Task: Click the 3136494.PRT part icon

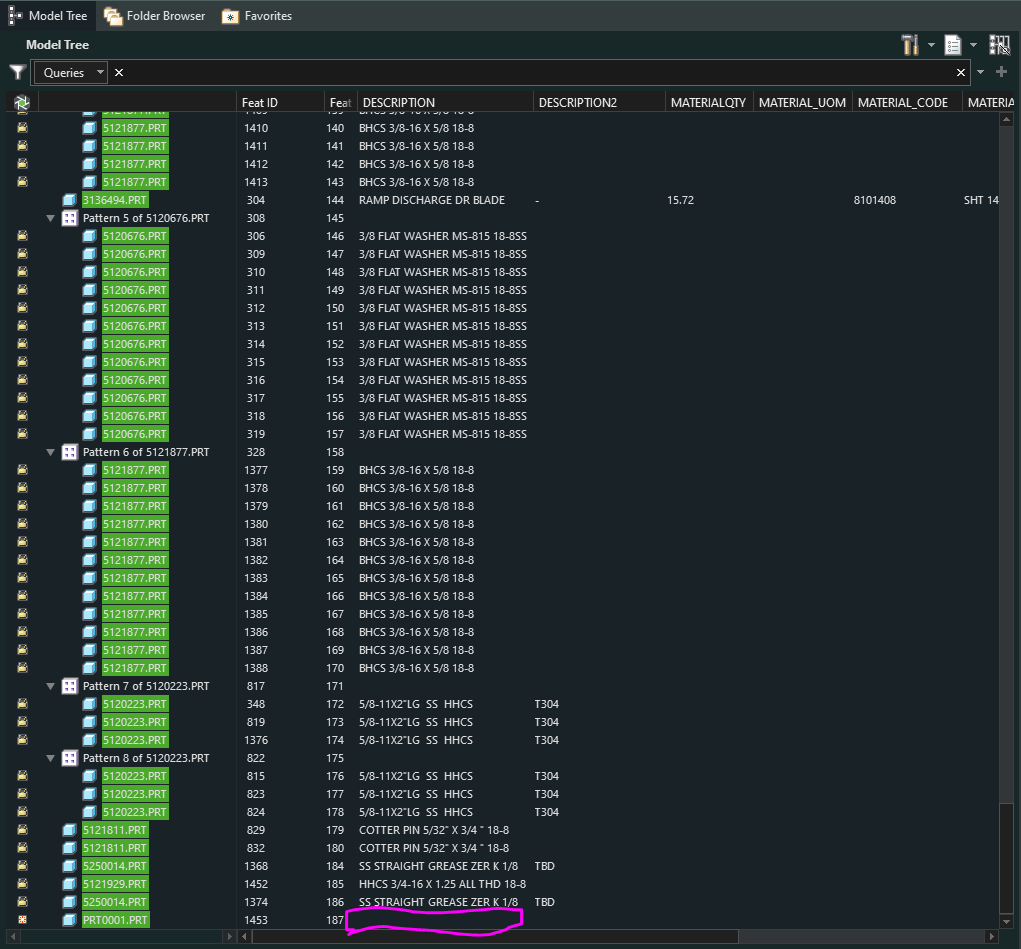Action: point(69,200)
